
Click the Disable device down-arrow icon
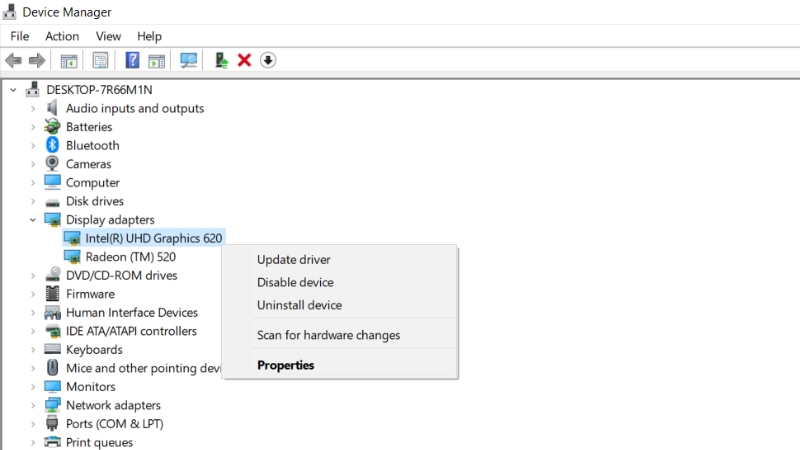pyautogui.click(x=268, y=60)
